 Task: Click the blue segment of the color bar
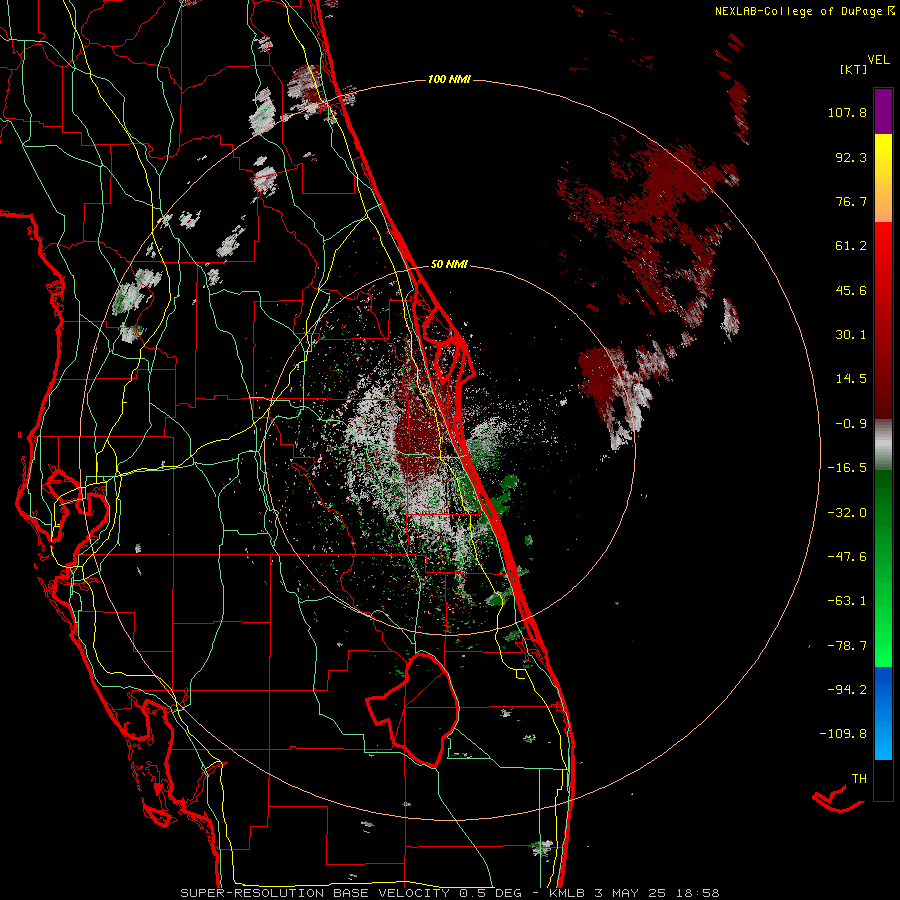click(x=883, y=713)
